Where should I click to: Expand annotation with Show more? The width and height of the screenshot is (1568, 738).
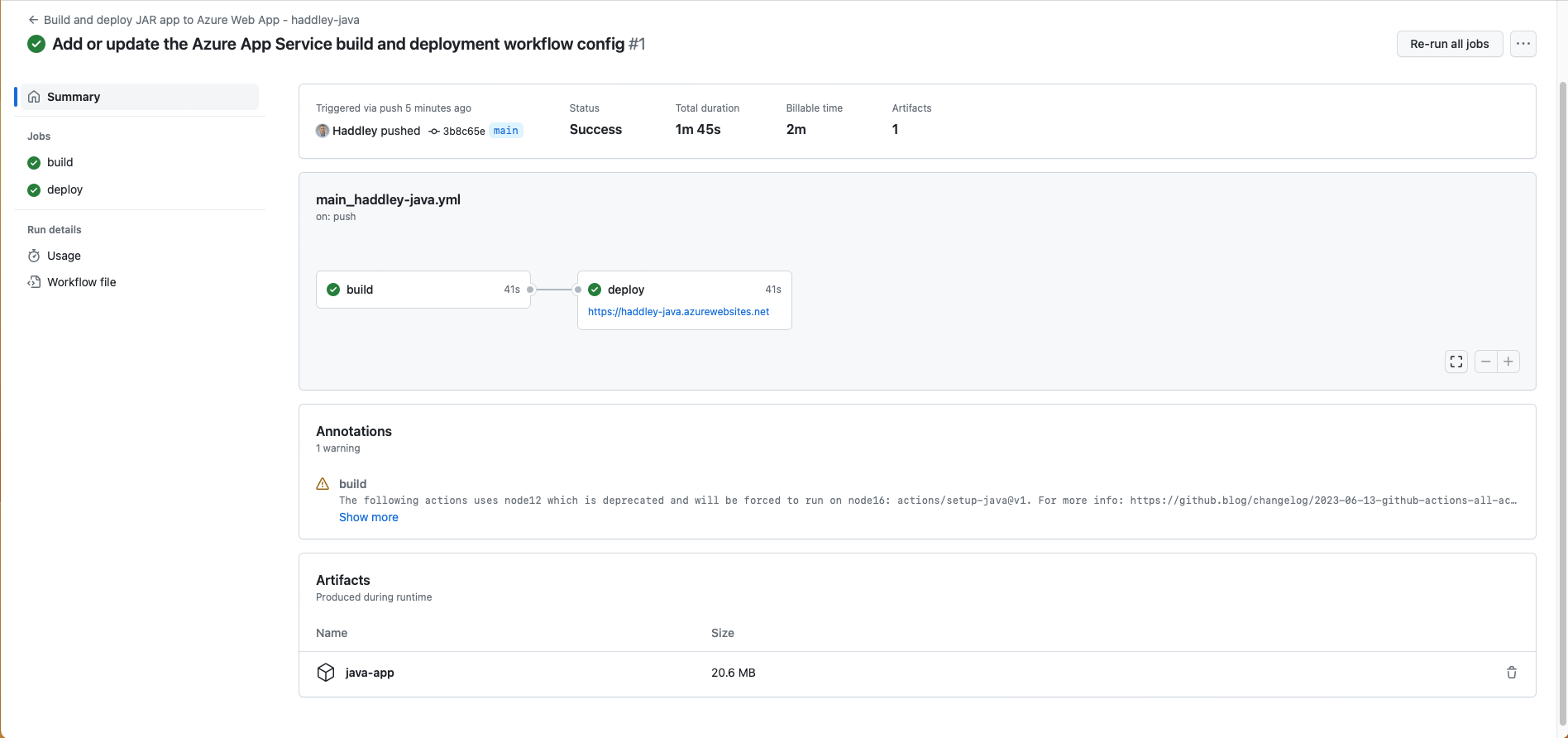click(x=368, y=517)
